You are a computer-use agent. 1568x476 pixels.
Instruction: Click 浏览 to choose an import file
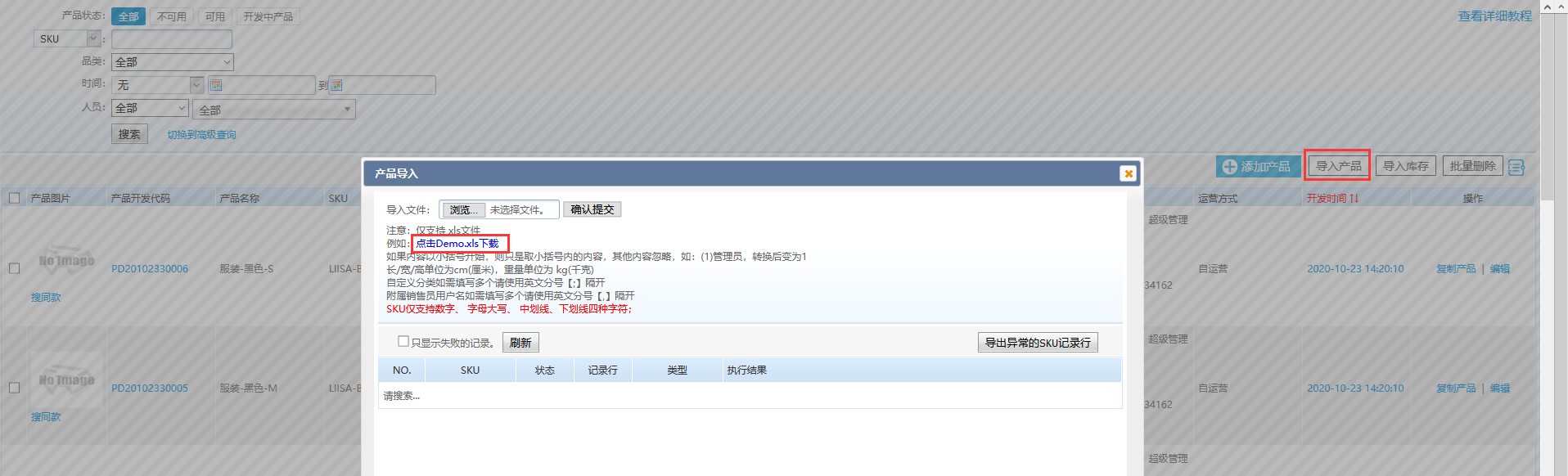click(x=463, y=209)
